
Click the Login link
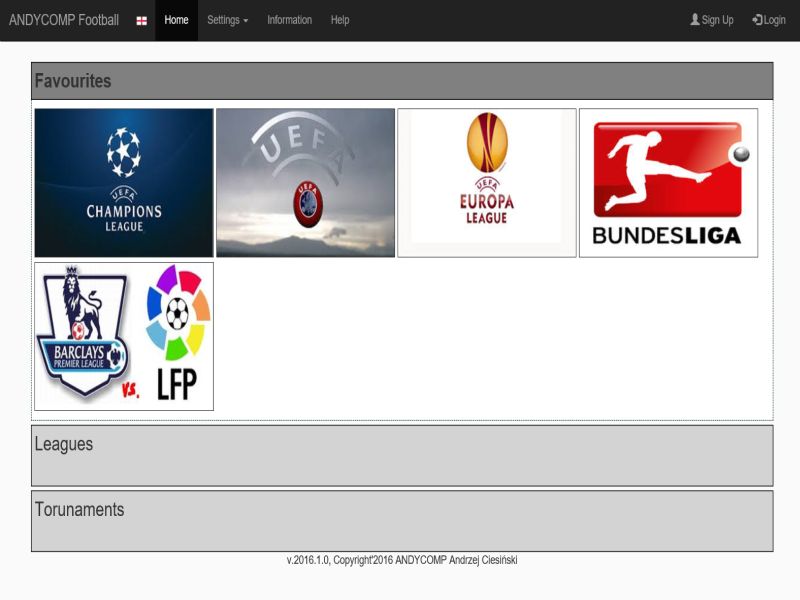tap(769, 20)
